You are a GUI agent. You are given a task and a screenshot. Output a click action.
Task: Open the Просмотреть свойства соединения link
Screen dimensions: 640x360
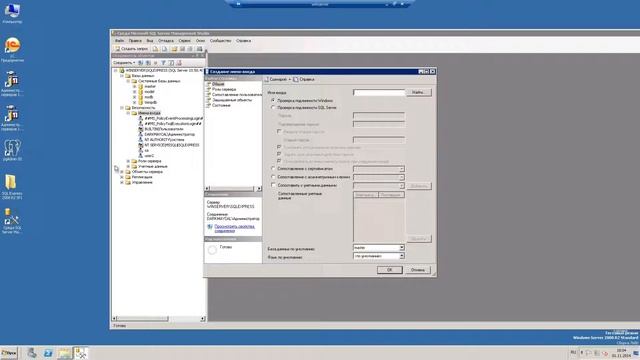coord(234,228)
